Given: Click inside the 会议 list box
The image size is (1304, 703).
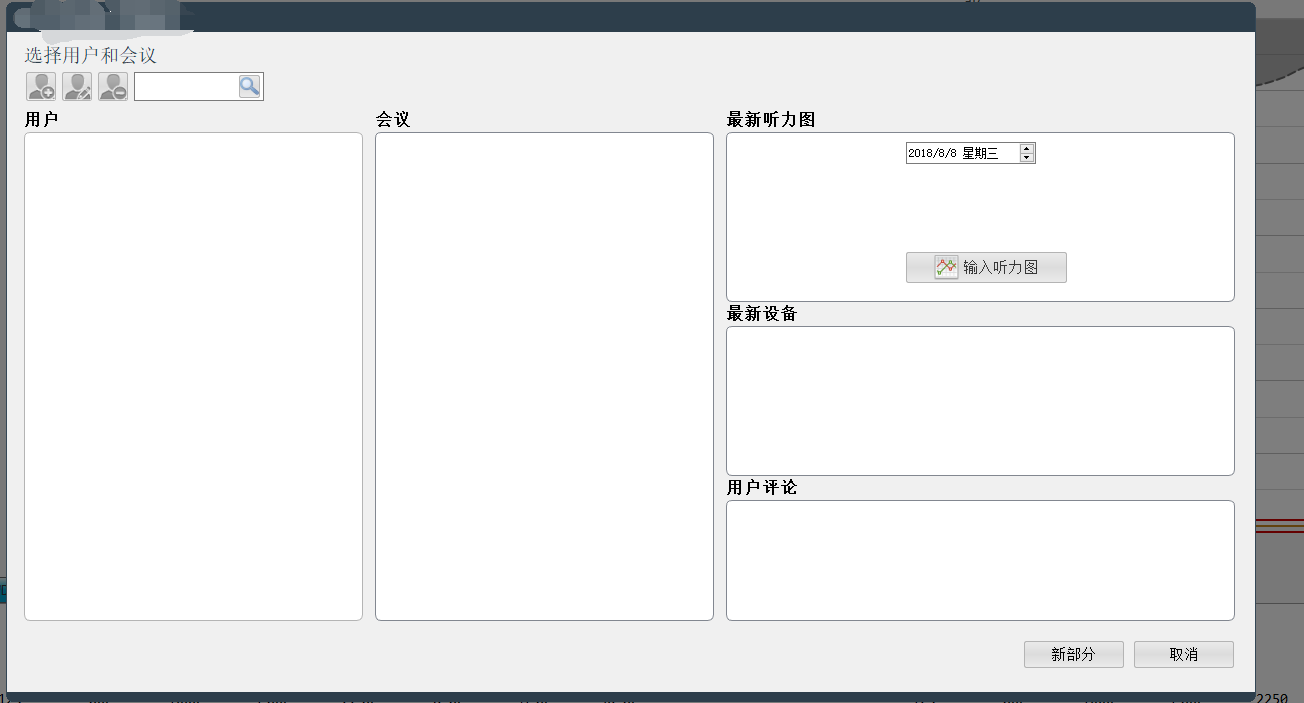Looking at the screenshot, I should pos(544,376).
